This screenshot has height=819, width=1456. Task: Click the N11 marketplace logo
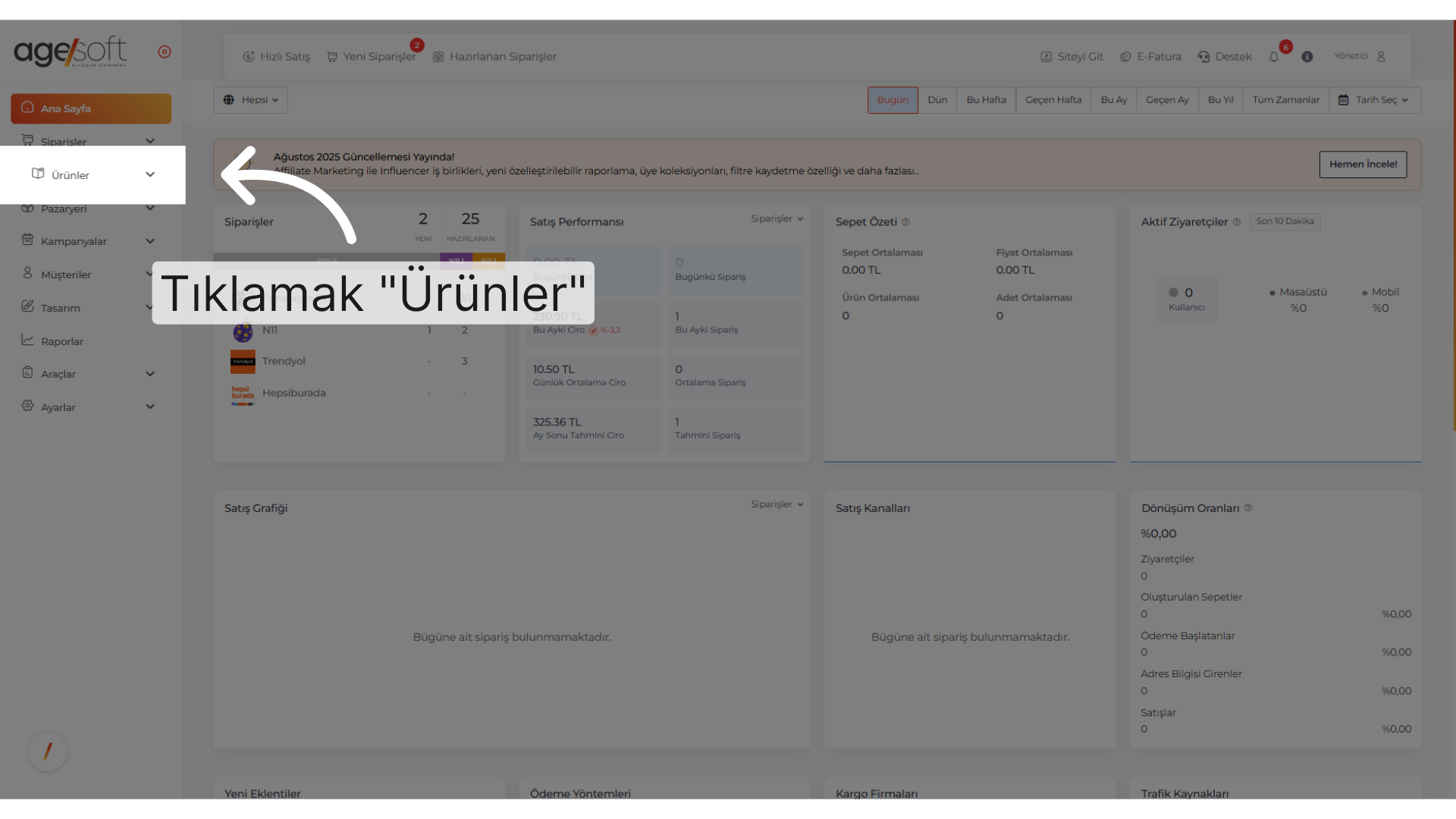click(243, 331)
